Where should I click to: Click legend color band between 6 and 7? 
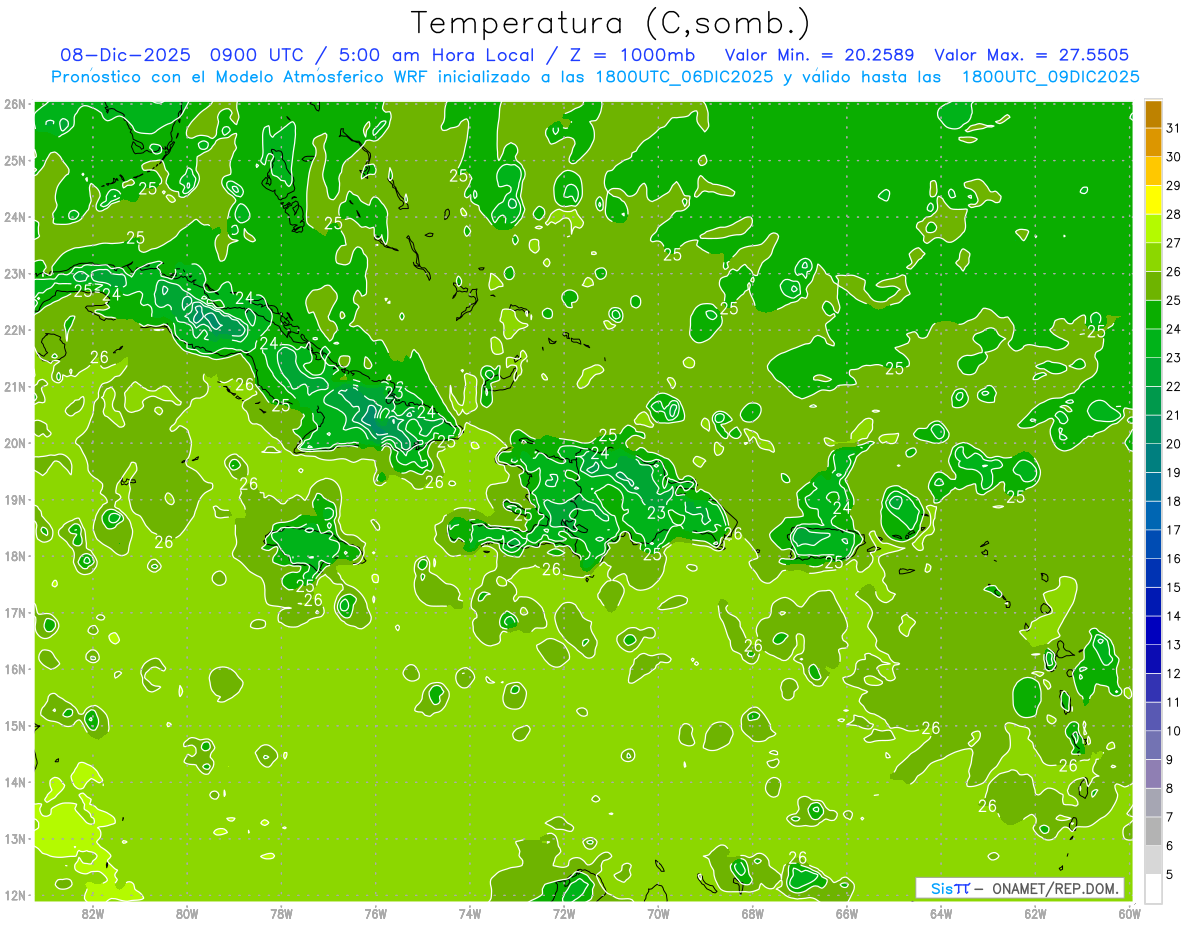(1153, 832)
